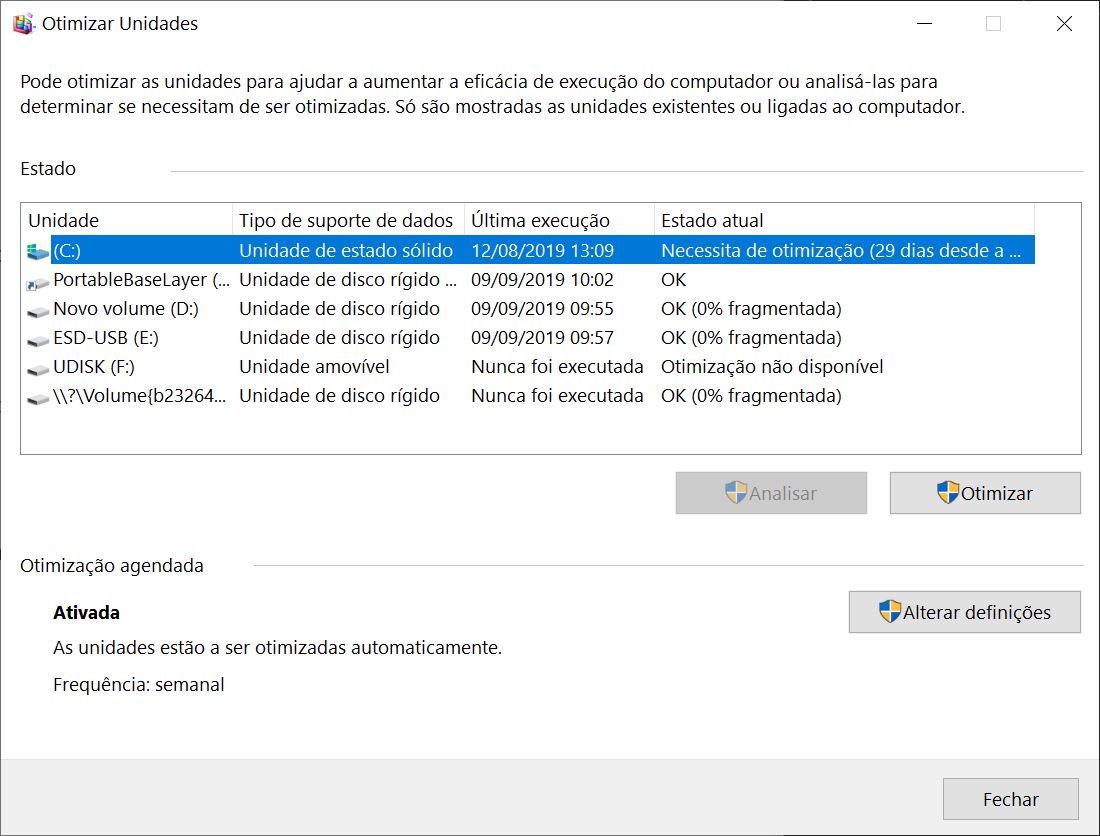Click the UDISK (F:) removable drive icon
Image resolution: width=1100 pixels, height=836 pixels.
(38, 368)
